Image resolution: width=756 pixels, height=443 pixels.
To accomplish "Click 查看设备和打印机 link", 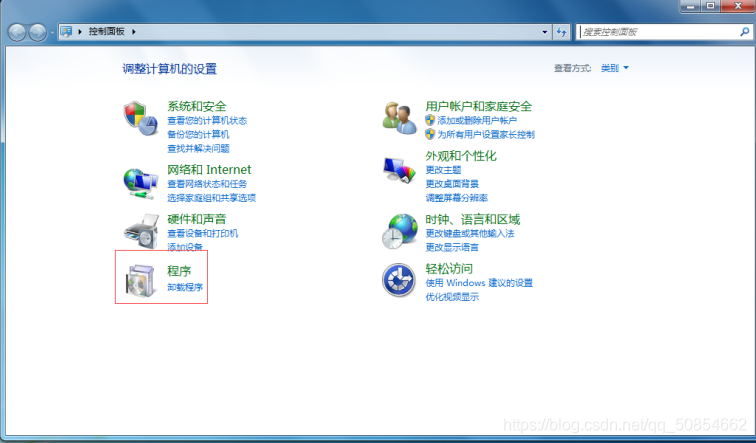I will (202, 233).
